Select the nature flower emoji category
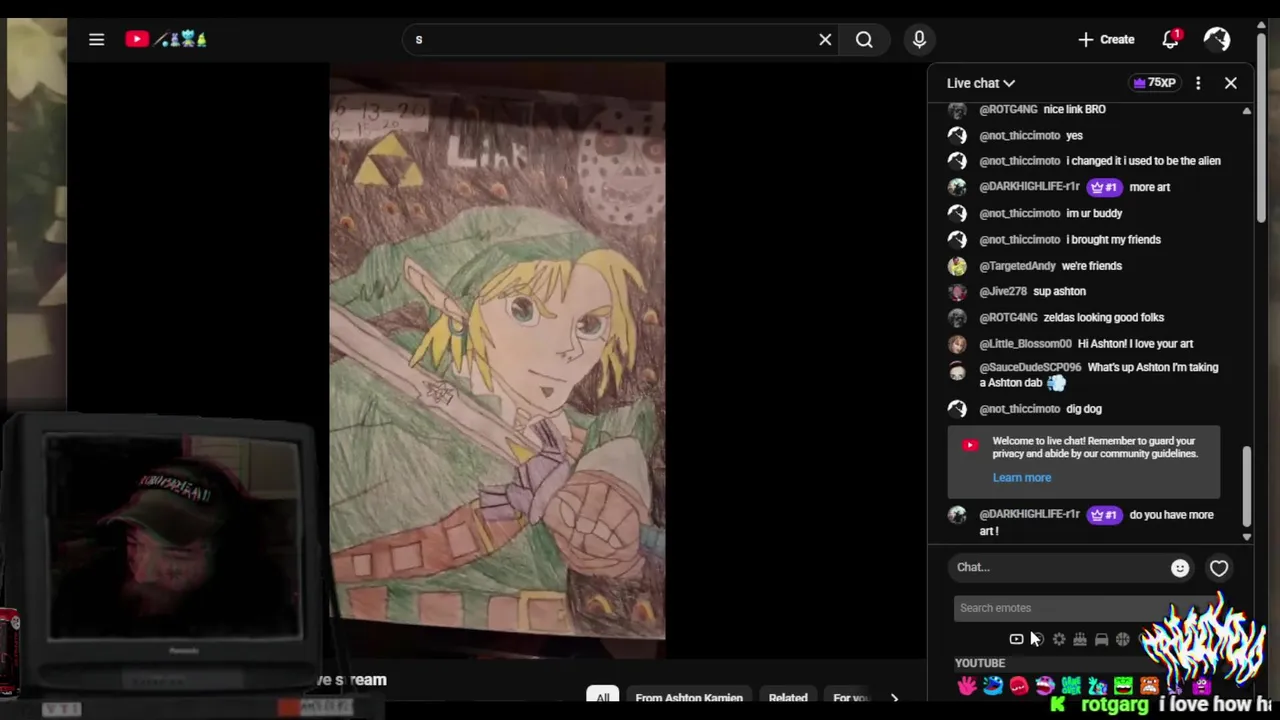 tap(1059, 639)
